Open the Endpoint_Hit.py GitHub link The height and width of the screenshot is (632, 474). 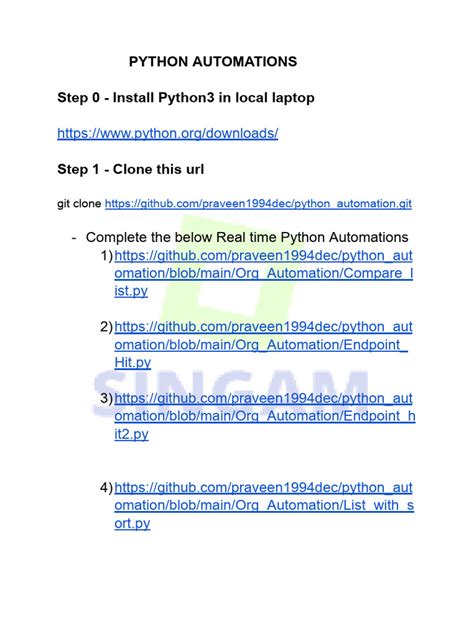[263, 345]
